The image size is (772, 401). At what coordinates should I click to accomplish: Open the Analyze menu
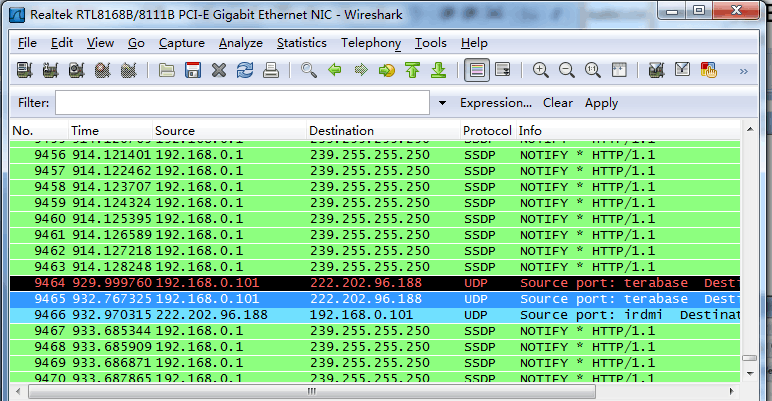tap(240, 43)
